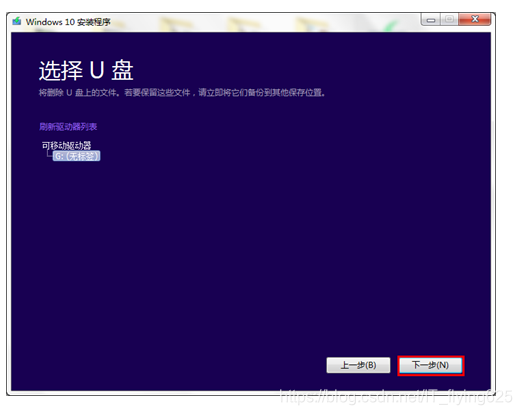Click the Windows 10 setup title icon
The image size is (522, 415).
[x=17, y=22]
